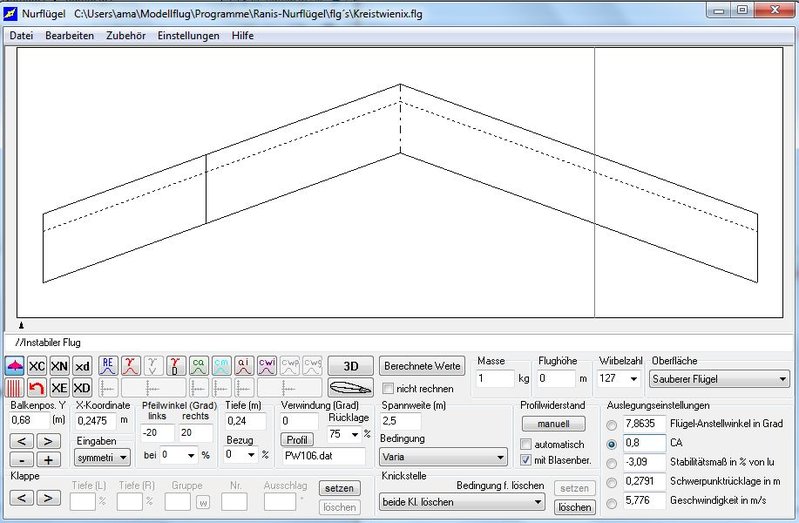This screenshot has width=799, height=523.
Task: Enable the 'nicht rechnen' checkbox
Action: (x=388, y=388)
